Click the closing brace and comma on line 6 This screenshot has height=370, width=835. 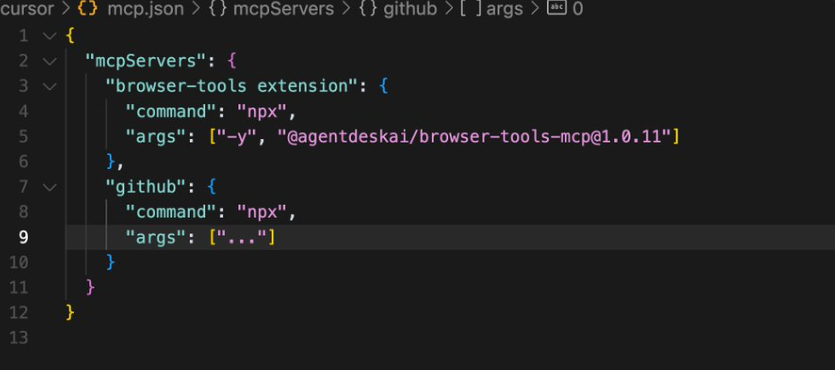tap(115, 162)
